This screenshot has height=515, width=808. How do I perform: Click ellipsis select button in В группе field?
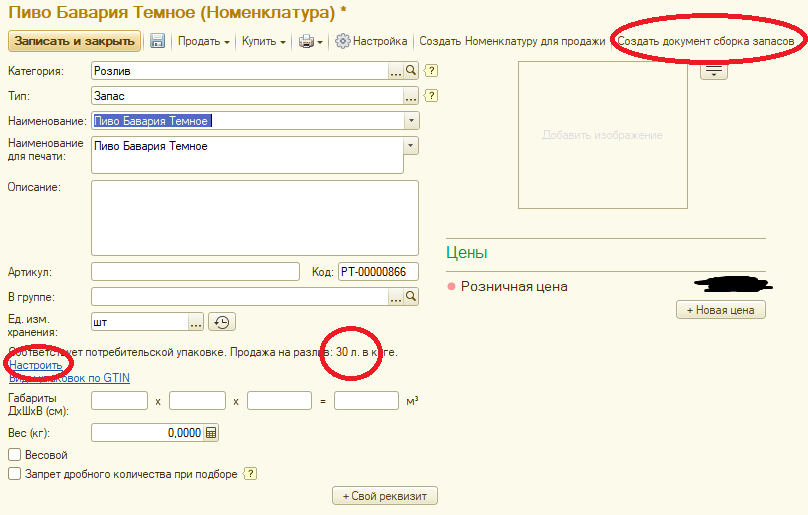396,297
